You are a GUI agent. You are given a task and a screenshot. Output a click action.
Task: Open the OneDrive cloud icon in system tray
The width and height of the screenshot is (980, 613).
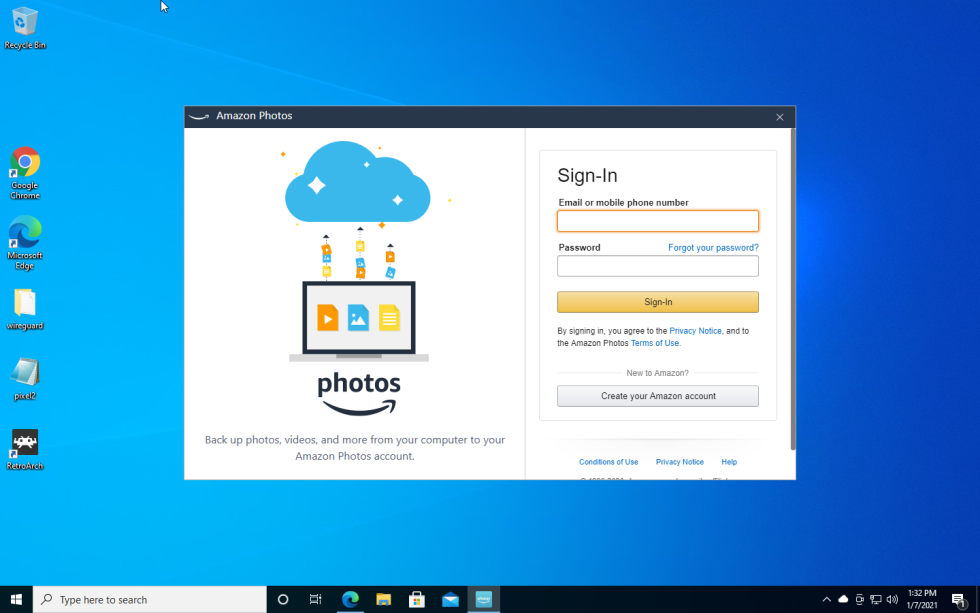[x=843, y=599]
